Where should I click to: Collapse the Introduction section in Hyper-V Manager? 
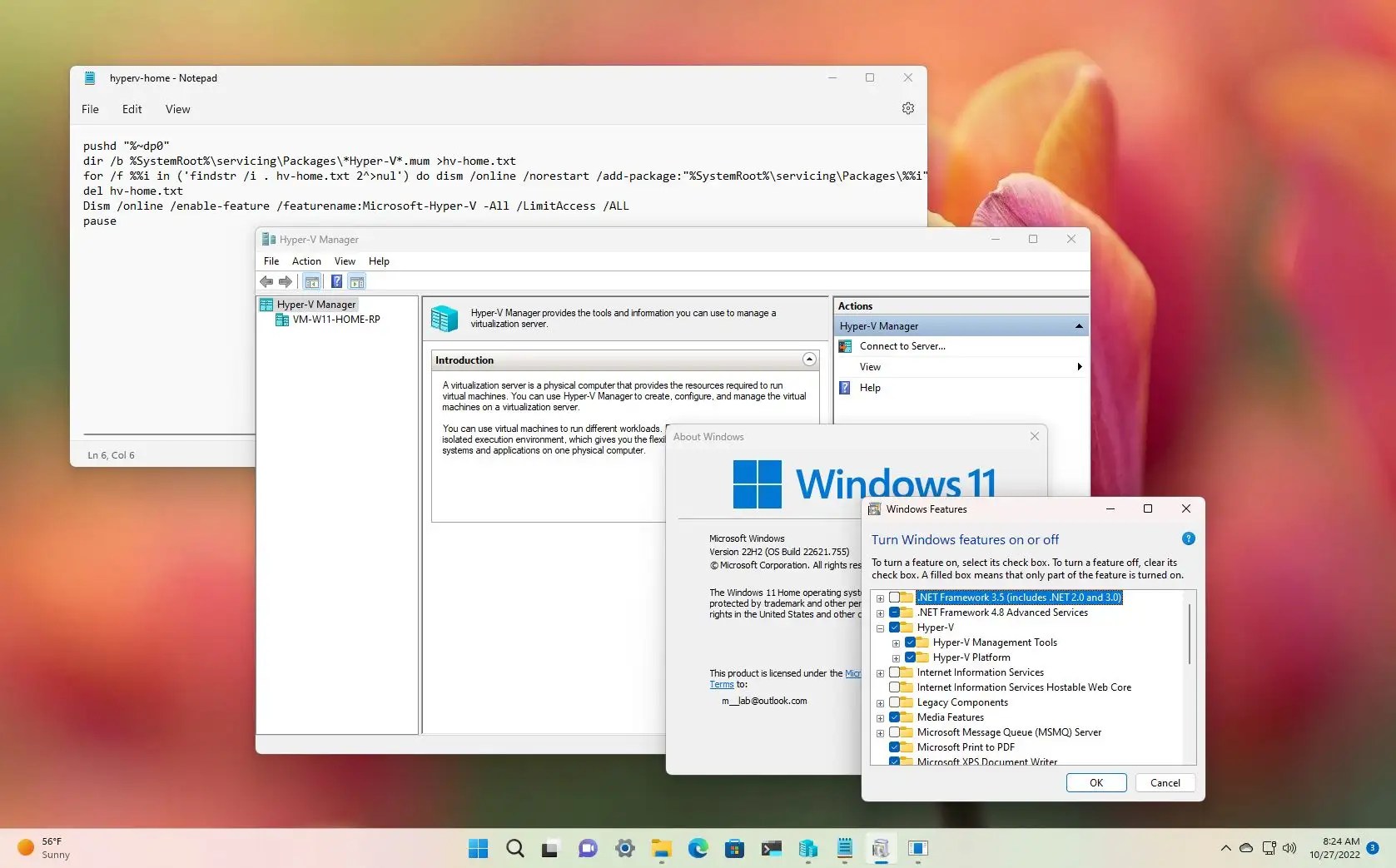tap(808, 359)
